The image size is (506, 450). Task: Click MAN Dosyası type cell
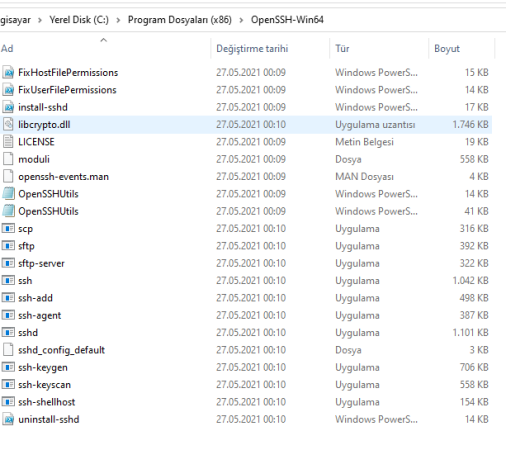tap(364, 177)
